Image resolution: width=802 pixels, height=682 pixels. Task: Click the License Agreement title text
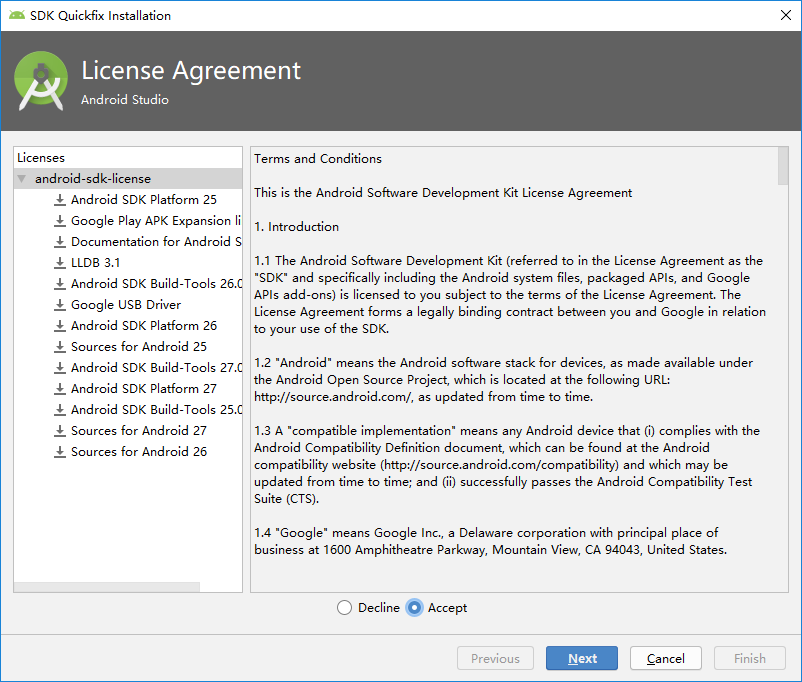pyautogui.click(x=191, y=71)
